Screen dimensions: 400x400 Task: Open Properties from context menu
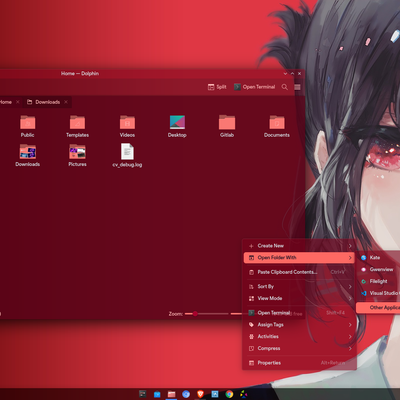(x=299, y=363)
